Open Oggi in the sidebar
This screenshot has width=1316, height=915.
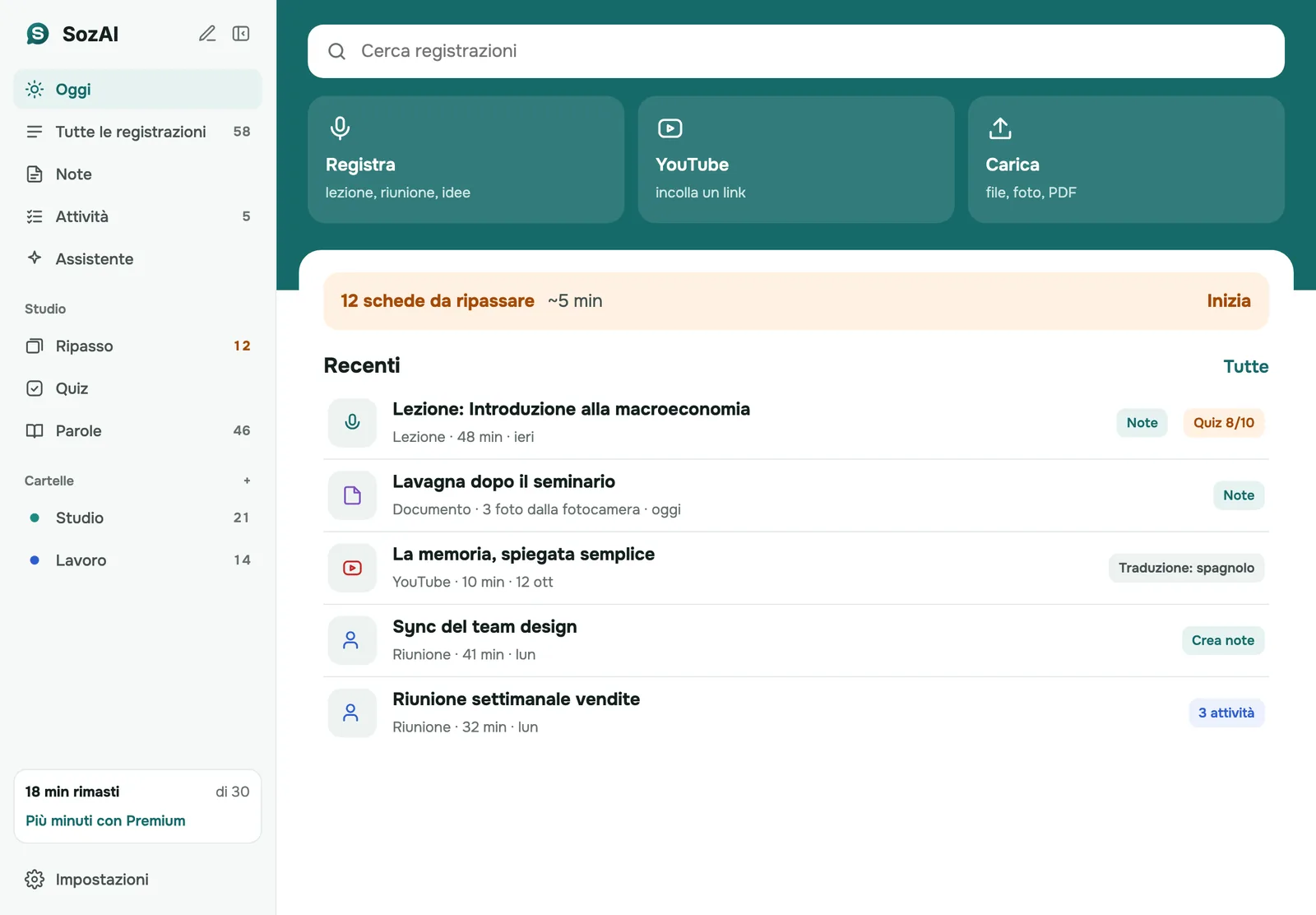pos(137,89)
